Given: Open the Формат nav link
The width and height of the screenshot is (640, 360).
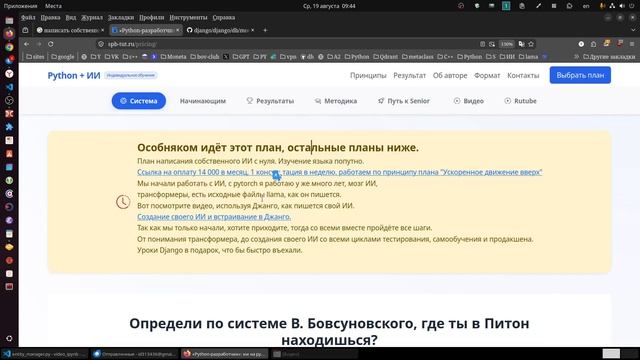Looking at the screenshot, I should pyautogui.click(x=487, y=76).
